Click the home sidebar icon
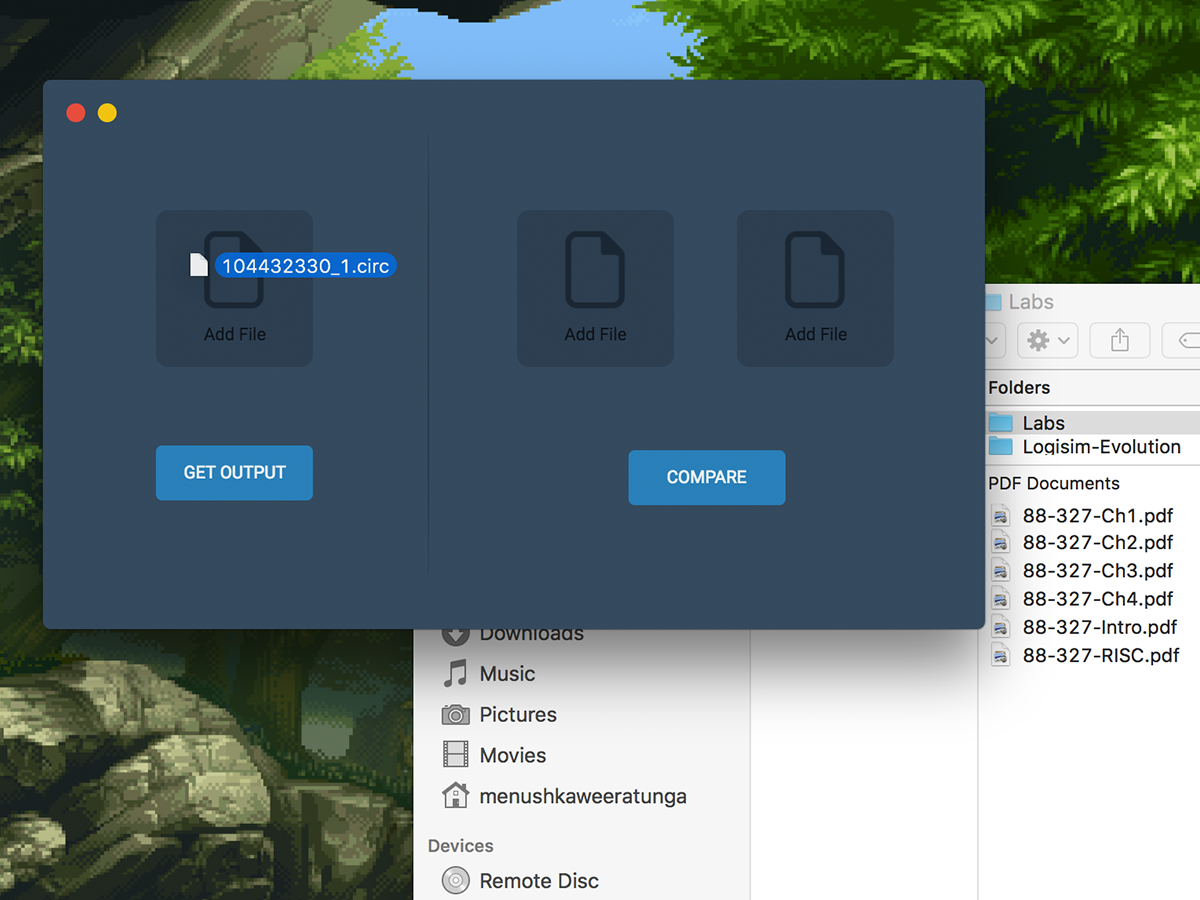 click(x=456, y=795)
